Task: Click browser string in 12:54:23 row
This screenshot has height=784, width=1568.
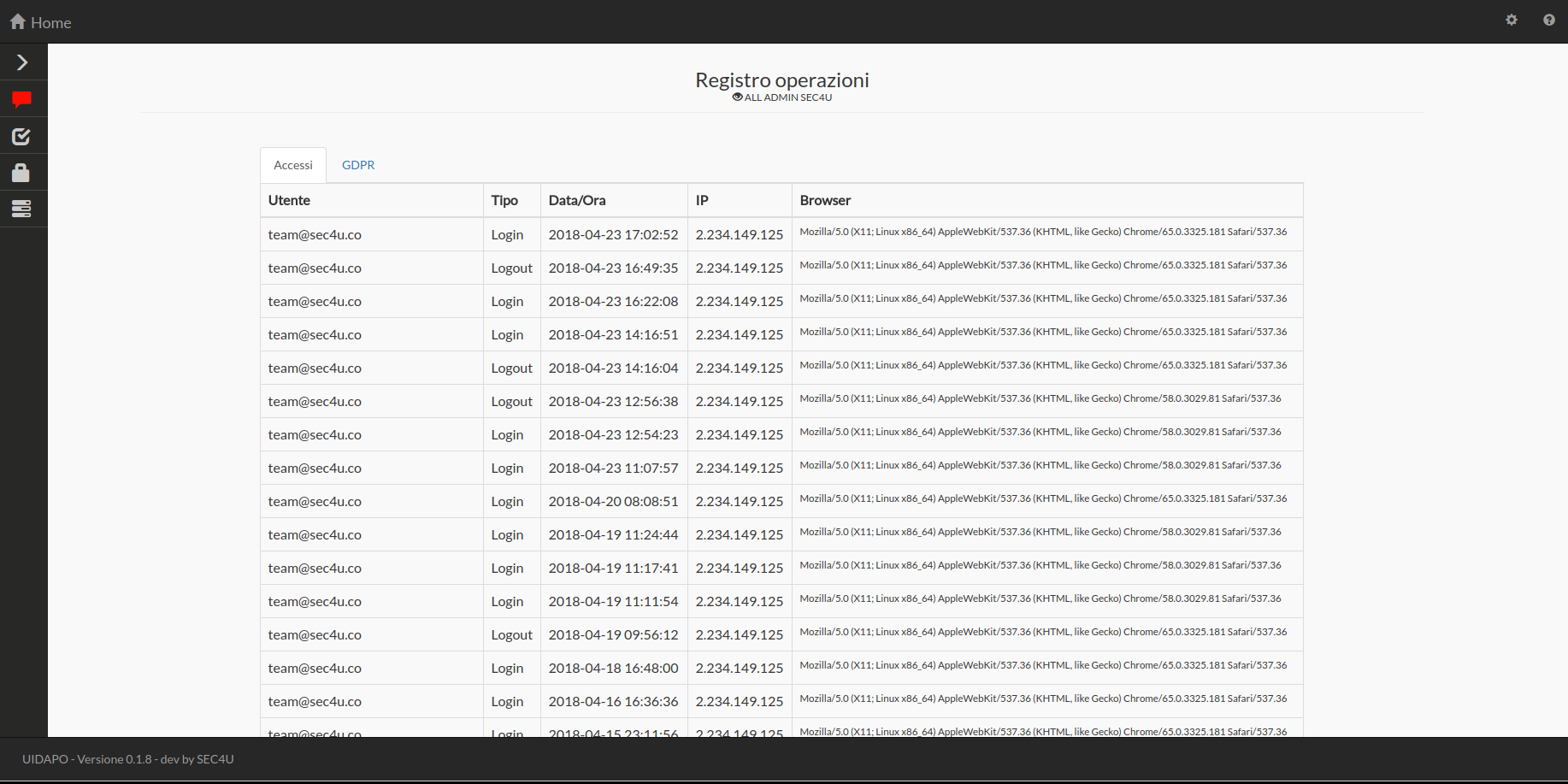Action: [x=1040, y=432]
